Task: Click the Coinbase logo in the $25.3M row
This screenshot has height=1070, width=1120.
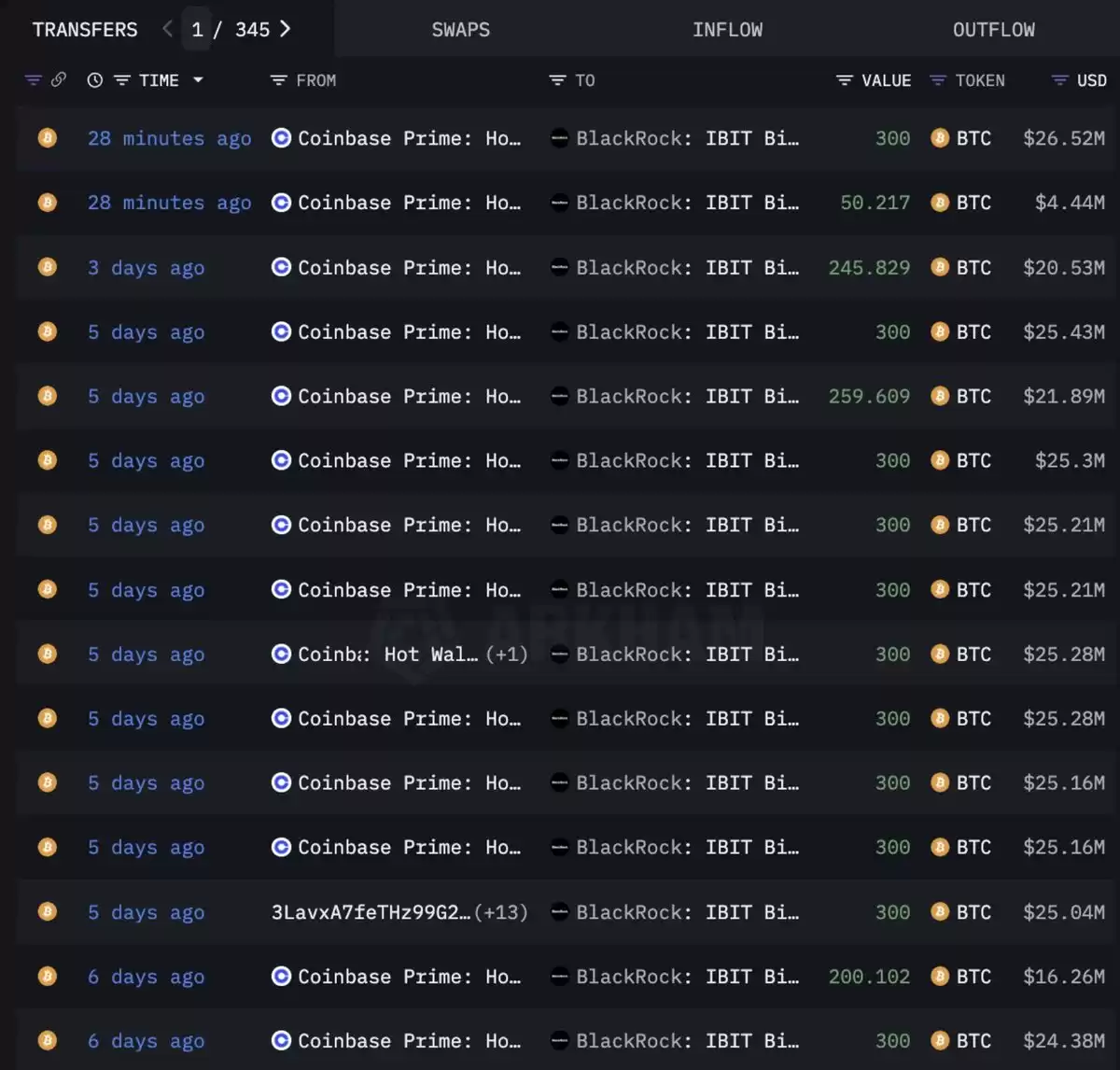Action: tap(281, 460)
